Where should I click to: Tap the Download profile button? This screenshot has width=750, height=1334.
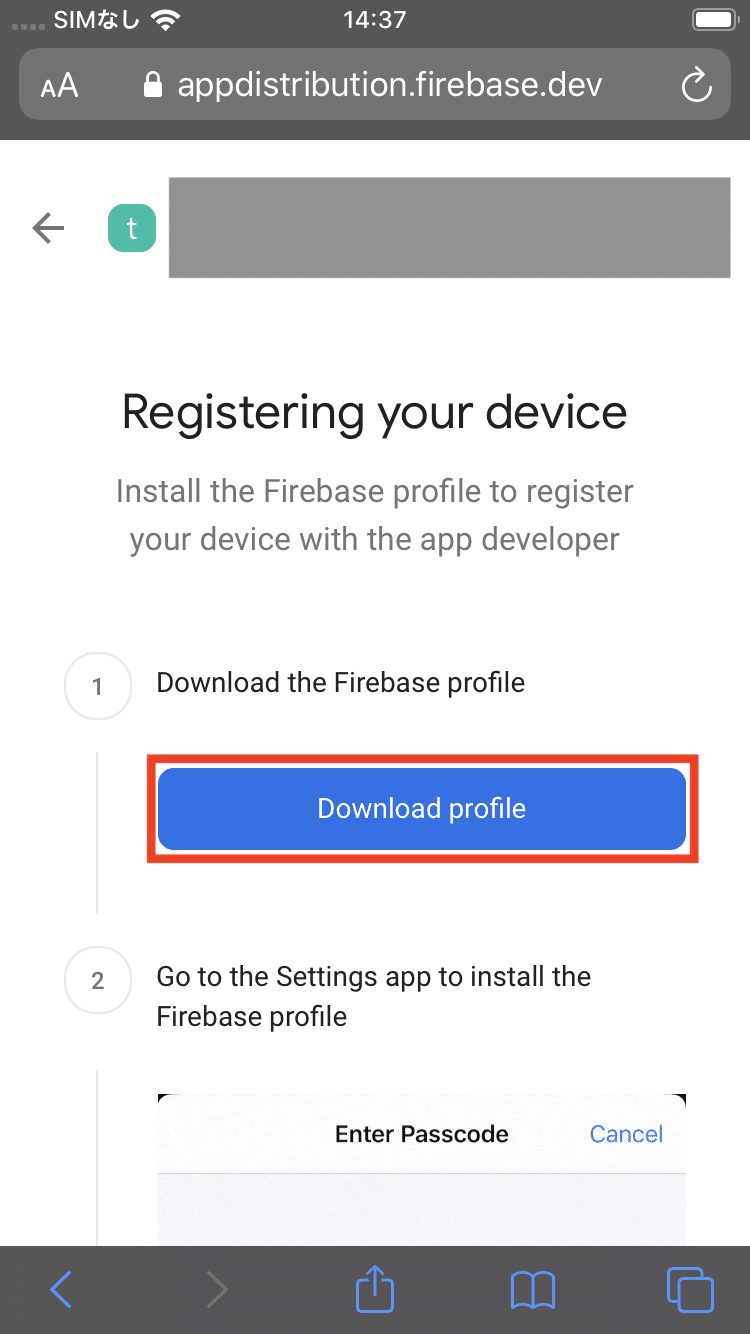pyautogui.click(x=421, y=809)
